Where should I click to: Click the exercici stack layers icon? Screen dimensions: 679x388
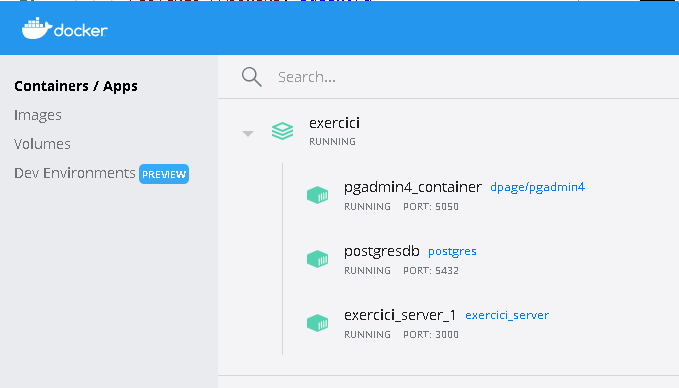282,131
